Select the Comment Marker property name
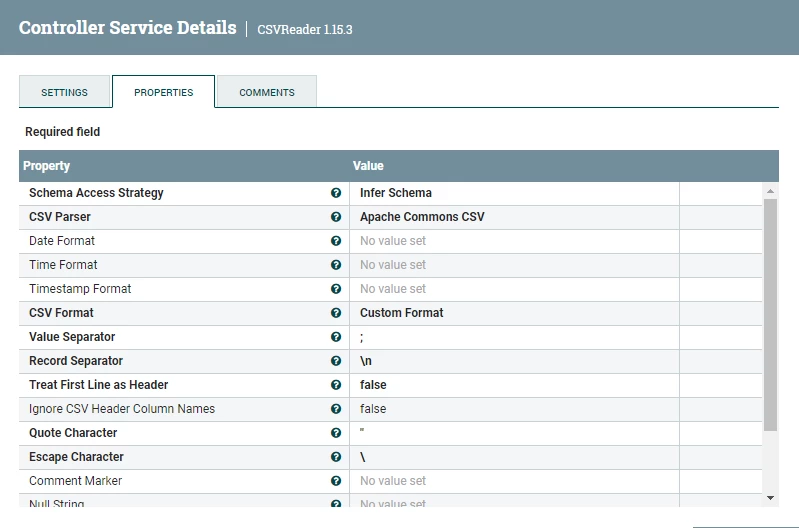799x528 pixels. coord(75,480)
